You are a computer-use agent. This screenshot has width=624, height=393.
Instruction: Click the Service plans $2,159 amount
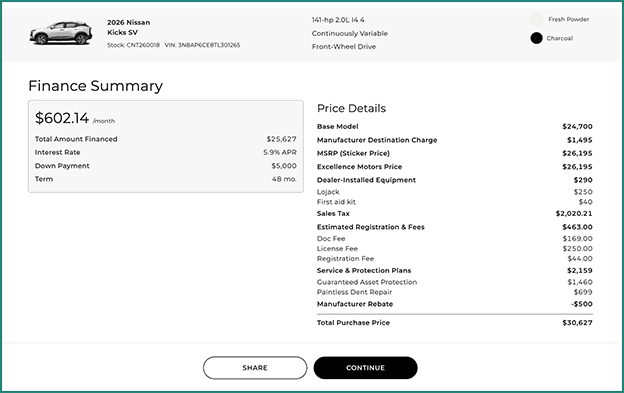coord(580,270)
